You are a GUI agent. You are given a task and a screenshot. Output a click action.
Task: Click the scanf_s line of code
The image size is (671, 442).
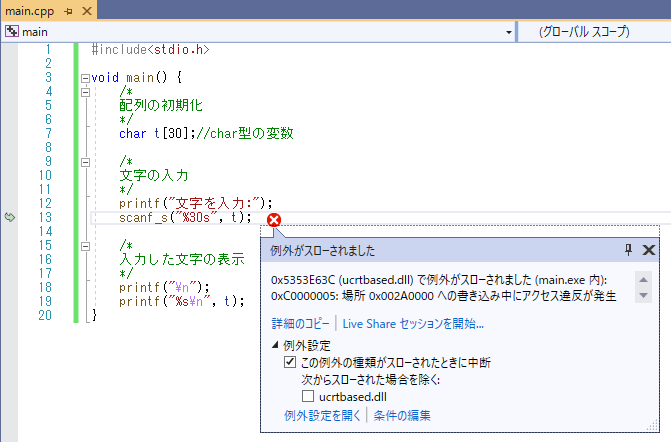coord(185,217)
